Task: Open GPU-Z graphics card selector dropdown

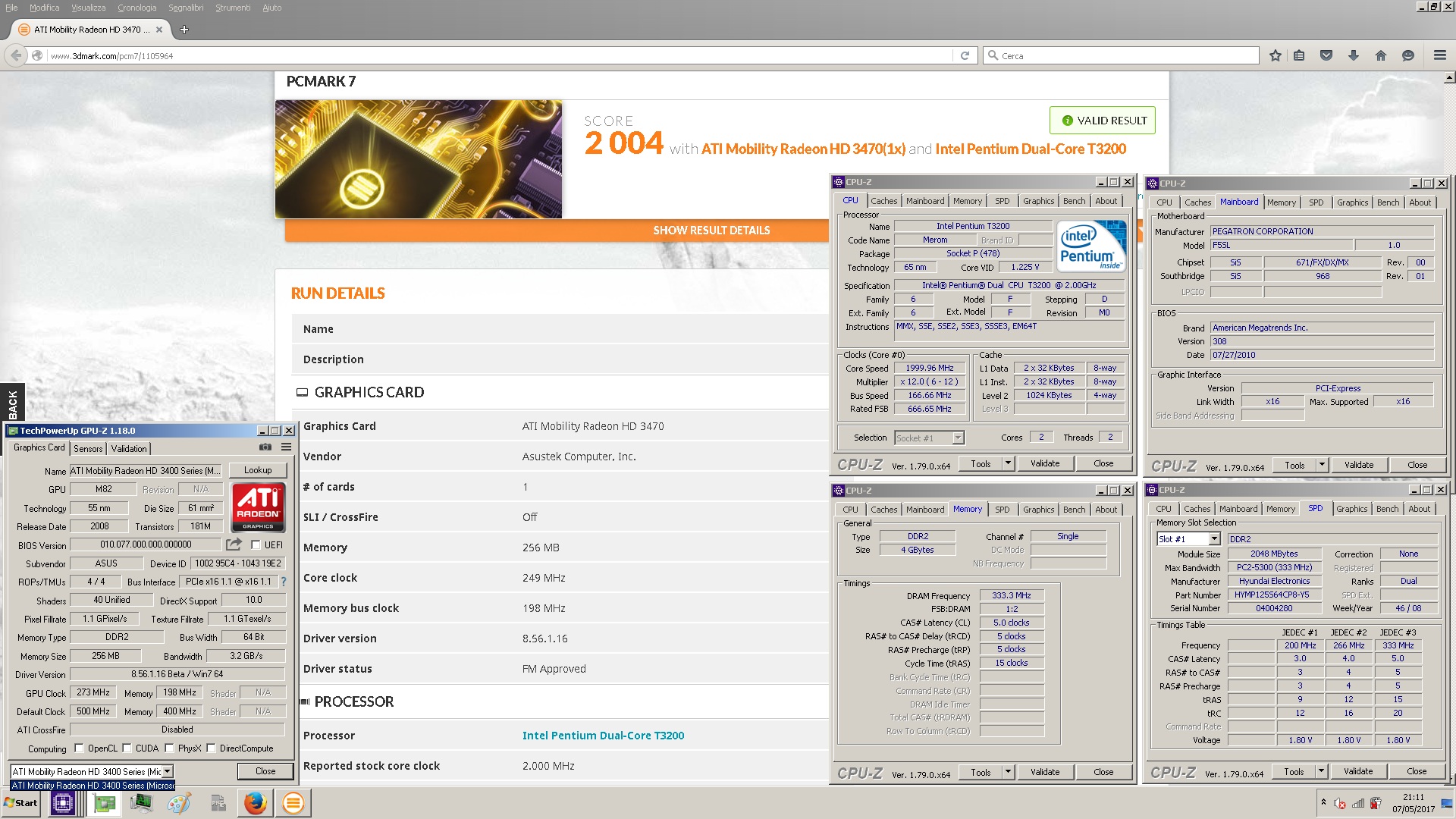Action: click(168, 771)
